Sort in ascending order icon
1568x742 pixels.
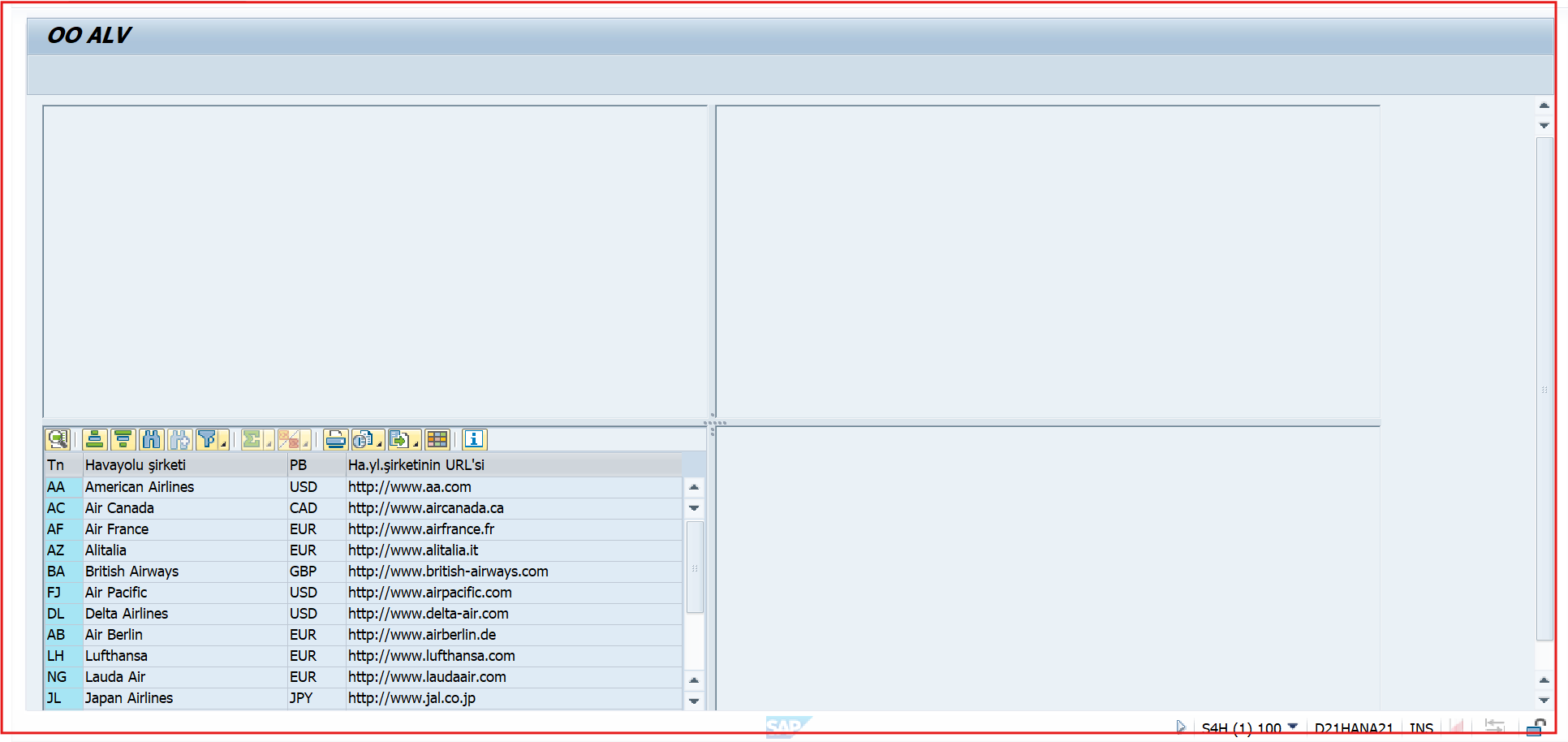[95, 439]
